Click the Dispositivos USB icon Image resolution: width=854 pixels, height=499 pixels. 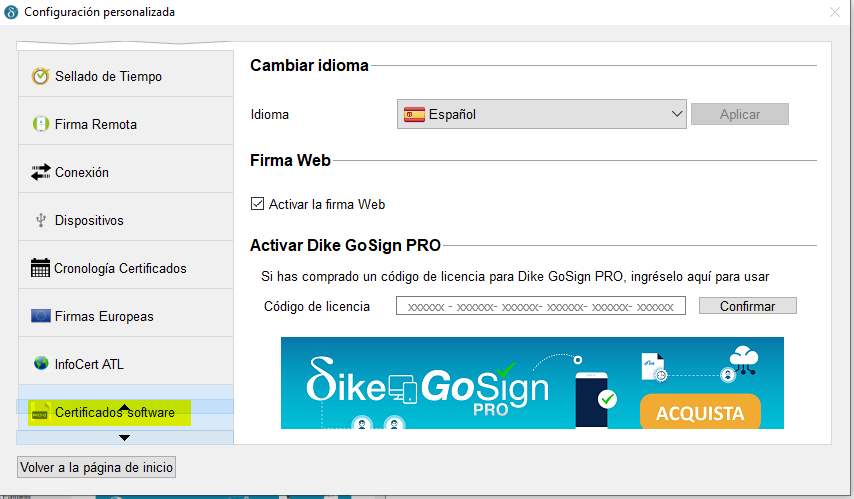click(x=41, y=220)
